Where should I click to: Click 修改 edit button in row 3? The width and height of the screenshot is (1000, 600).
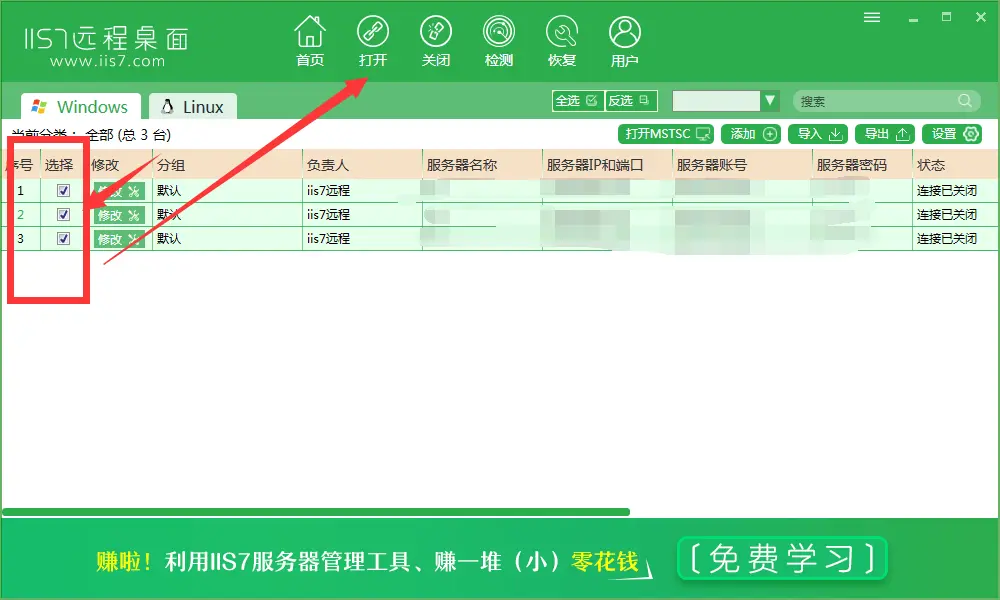point(119,239)
